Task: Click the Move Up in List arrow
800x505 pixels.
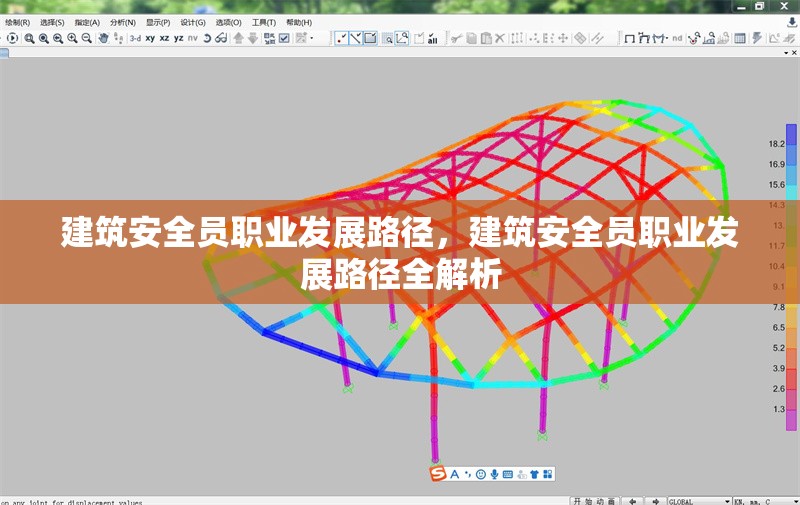Action: click(238, 38)
